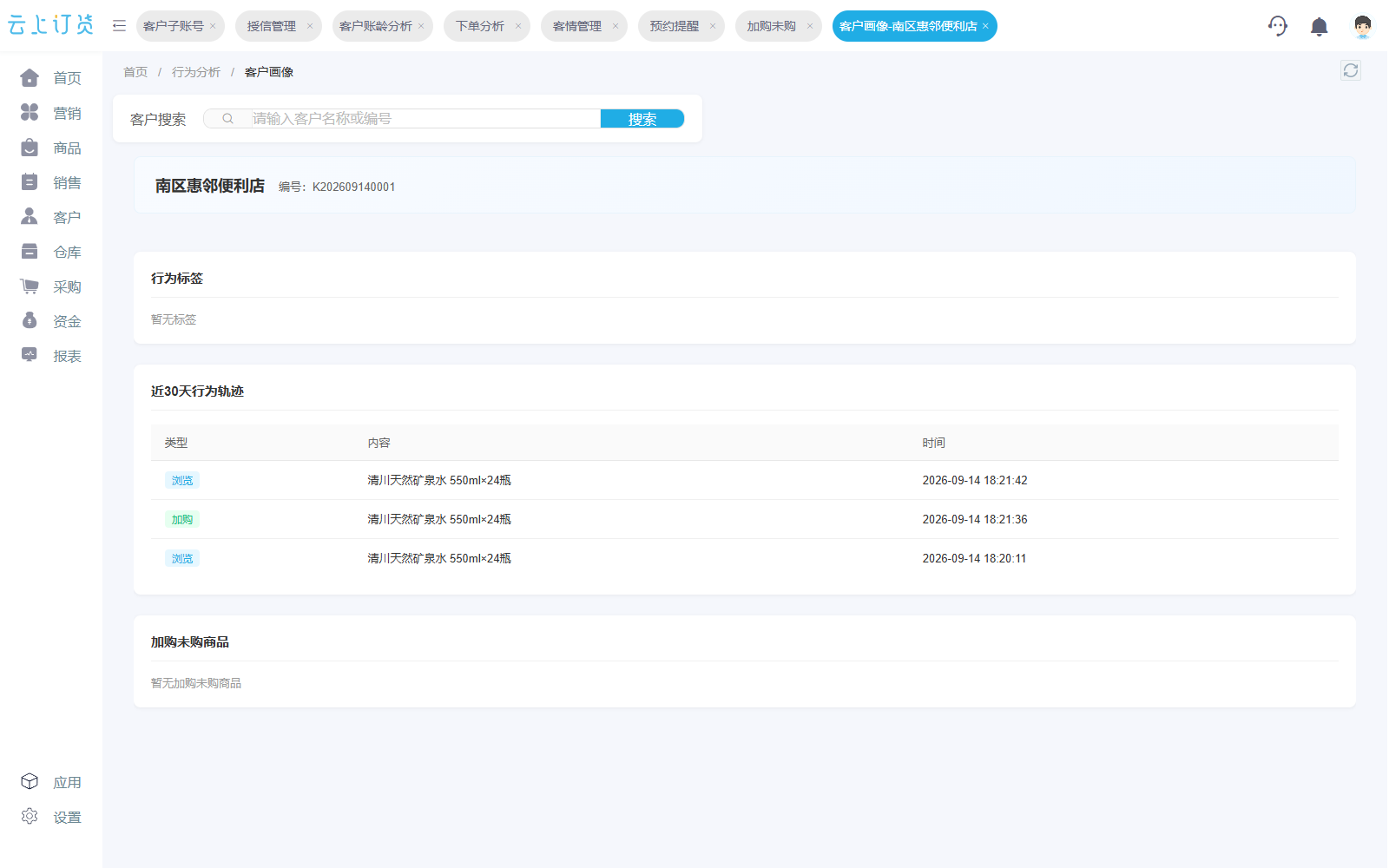1389x868 pixels.
Task: Open the 销售 sidebar section
Action: pos(50,182)
